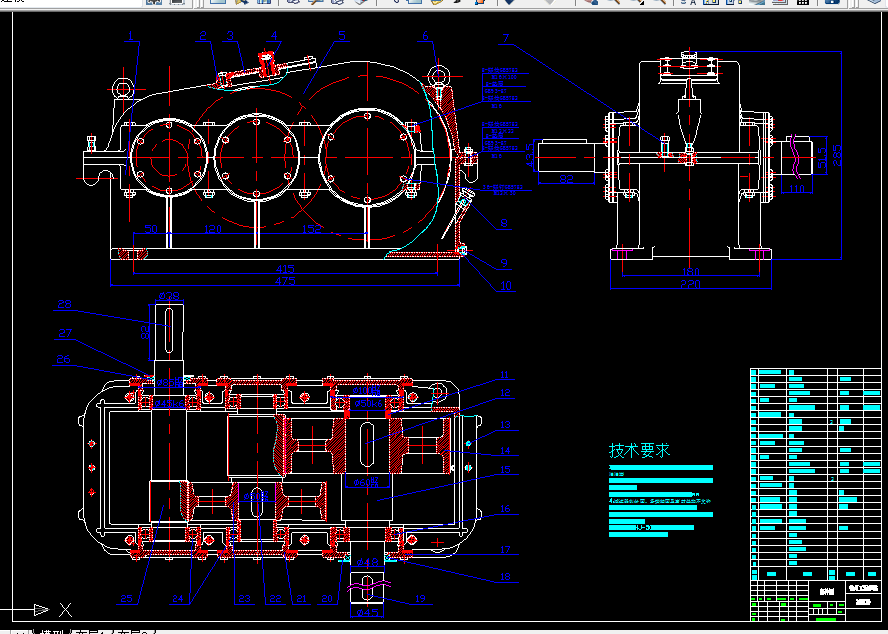
Task: Select part callout number 26
Action: (x=63, y=359)
